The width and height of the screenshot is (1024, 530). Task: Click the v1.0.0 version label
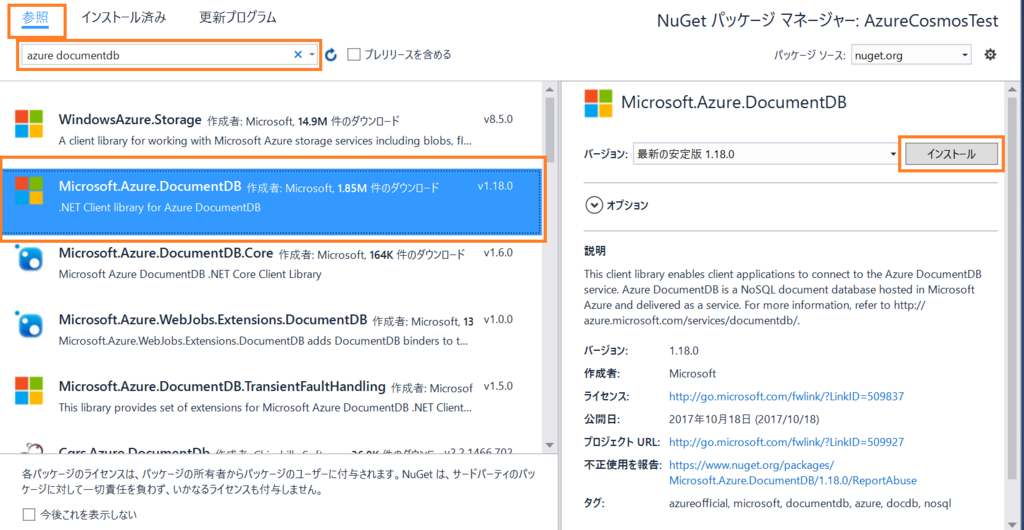pos(498,319)
